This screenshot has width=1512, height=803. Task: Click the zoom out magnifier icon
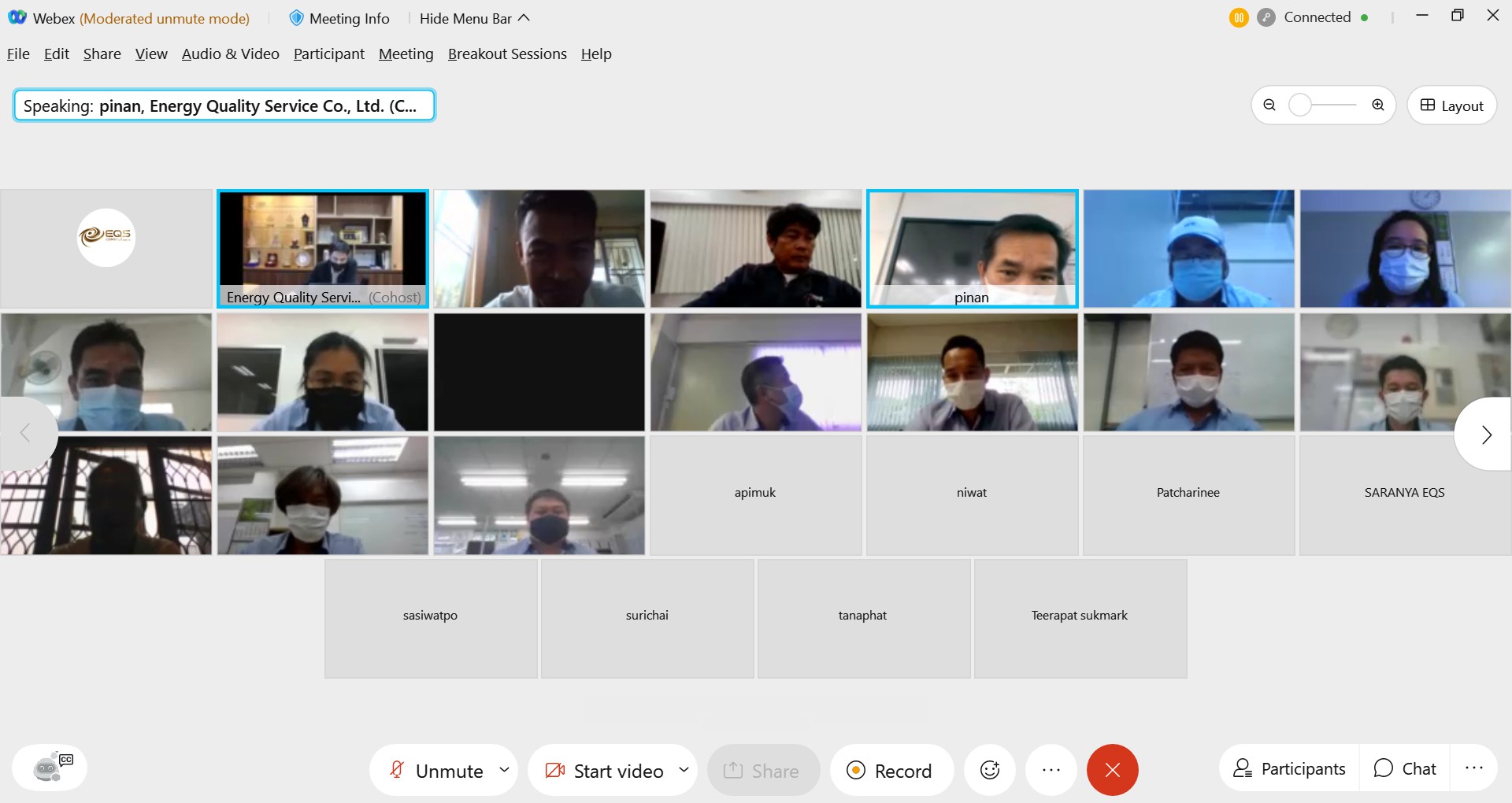1269,105
